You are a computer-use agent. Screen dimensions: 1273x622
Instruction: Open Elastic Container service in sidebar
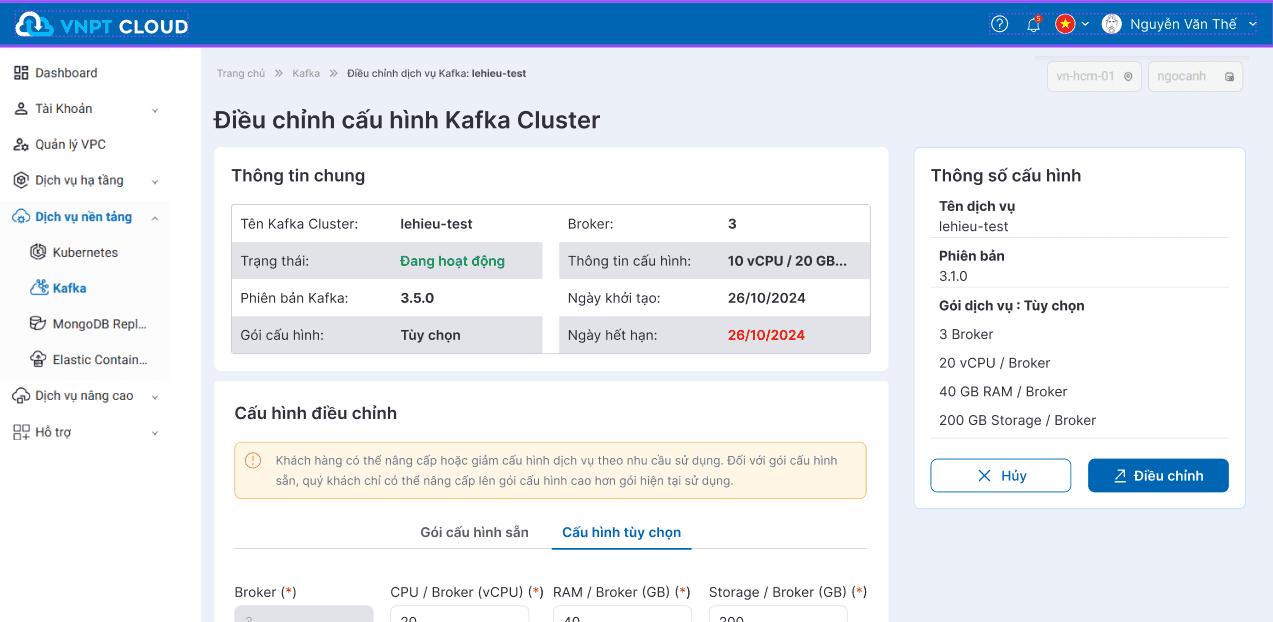99,360
